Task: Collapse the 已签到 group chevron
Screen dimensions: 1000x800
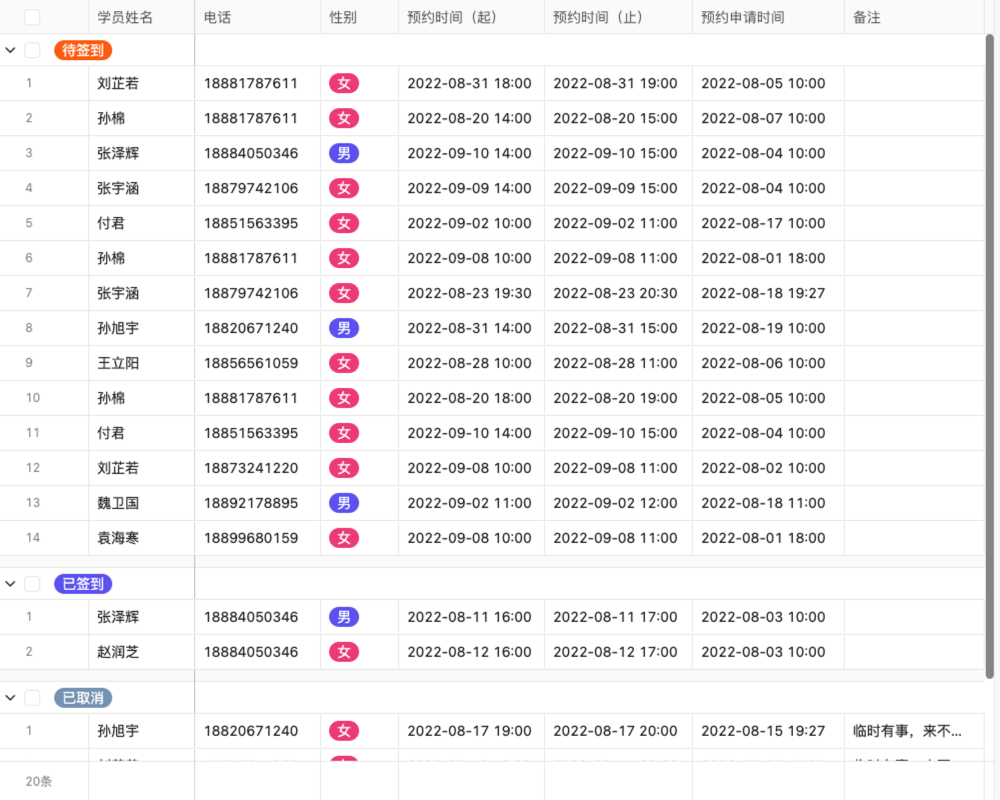Action: [x=10, y=582]
